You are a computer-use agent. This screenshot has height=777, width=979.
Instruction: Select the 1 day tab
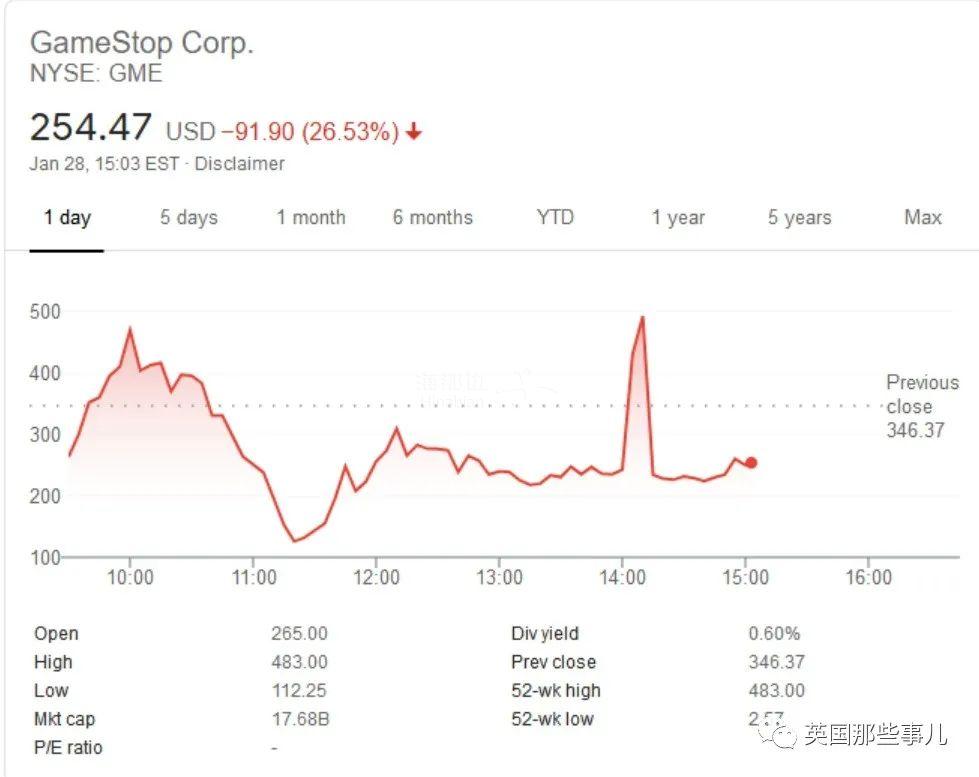pos(67,217)
